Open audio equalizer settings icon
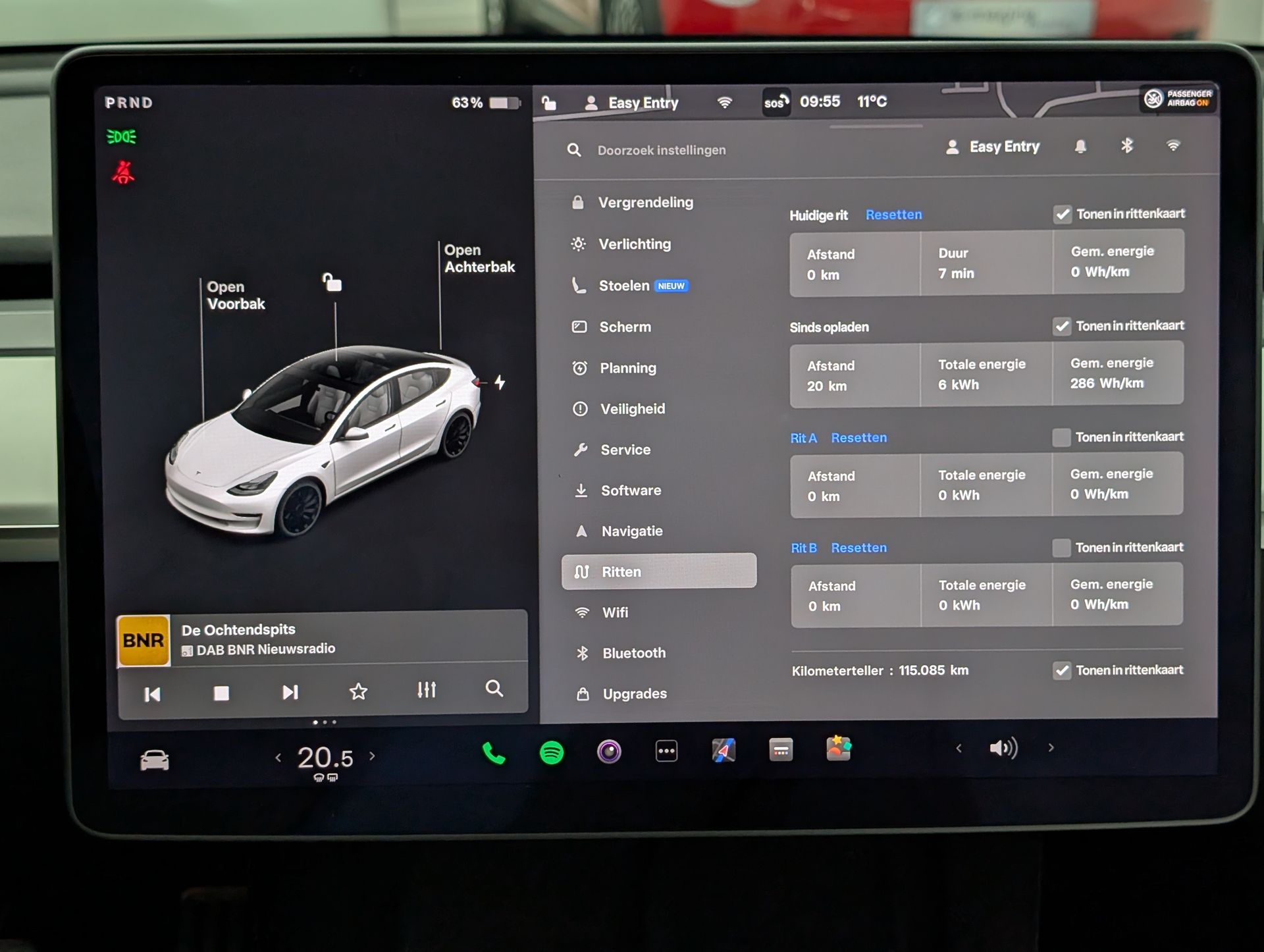This screenshot has width=1264, height=952. point(427,690)
